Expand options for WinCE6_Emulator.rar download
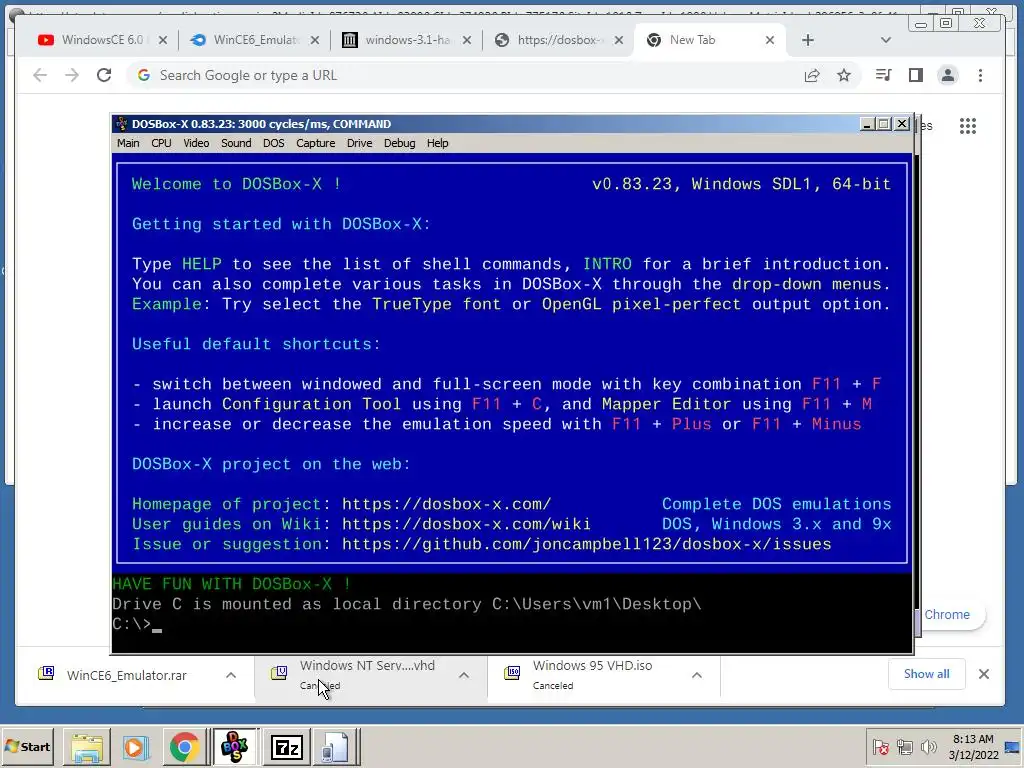 pos(231,675)
